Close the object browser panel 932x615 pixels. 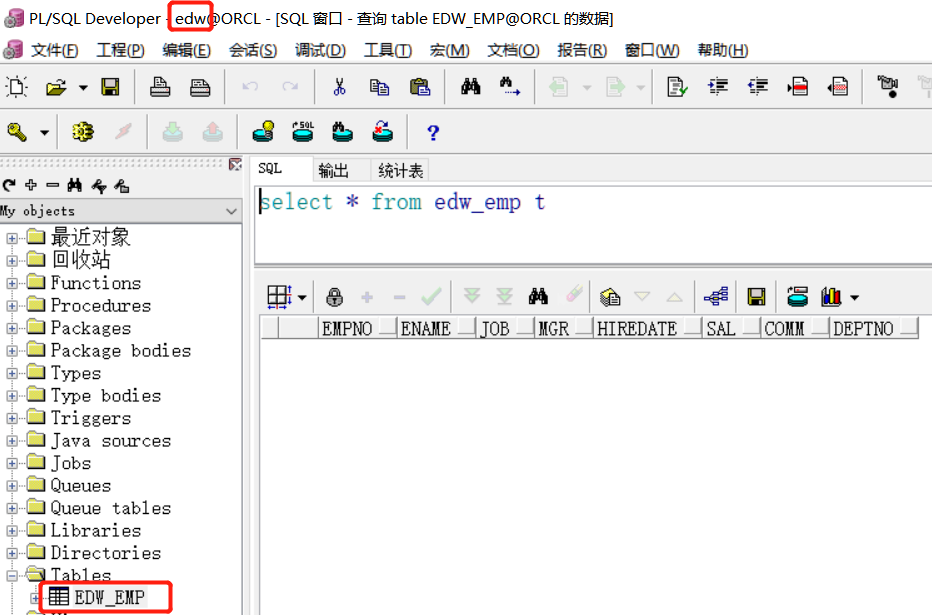(x=235, y=165)
